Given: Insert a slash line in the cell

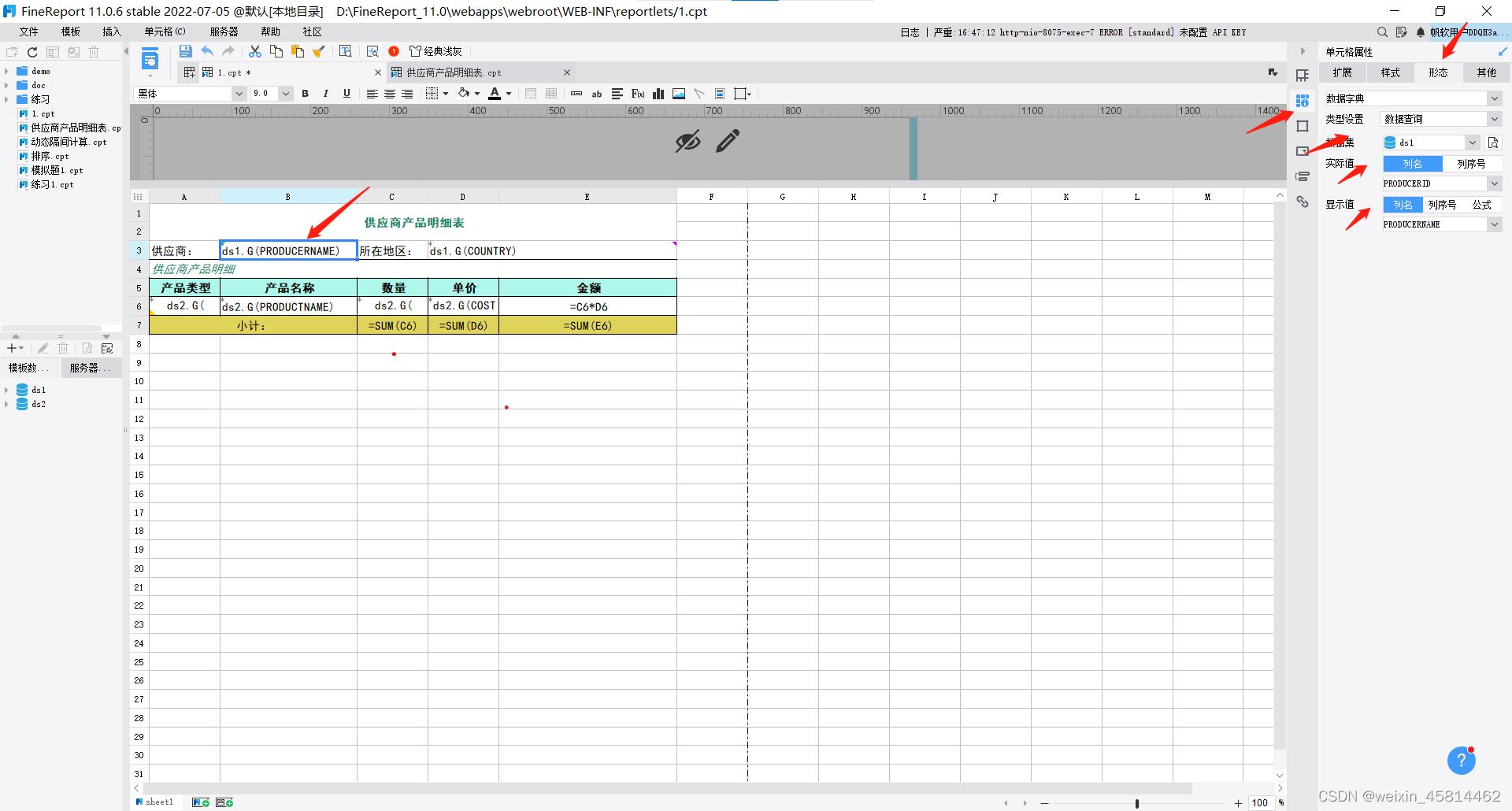Looking at the screenshot, I should [x=699, y=94].
